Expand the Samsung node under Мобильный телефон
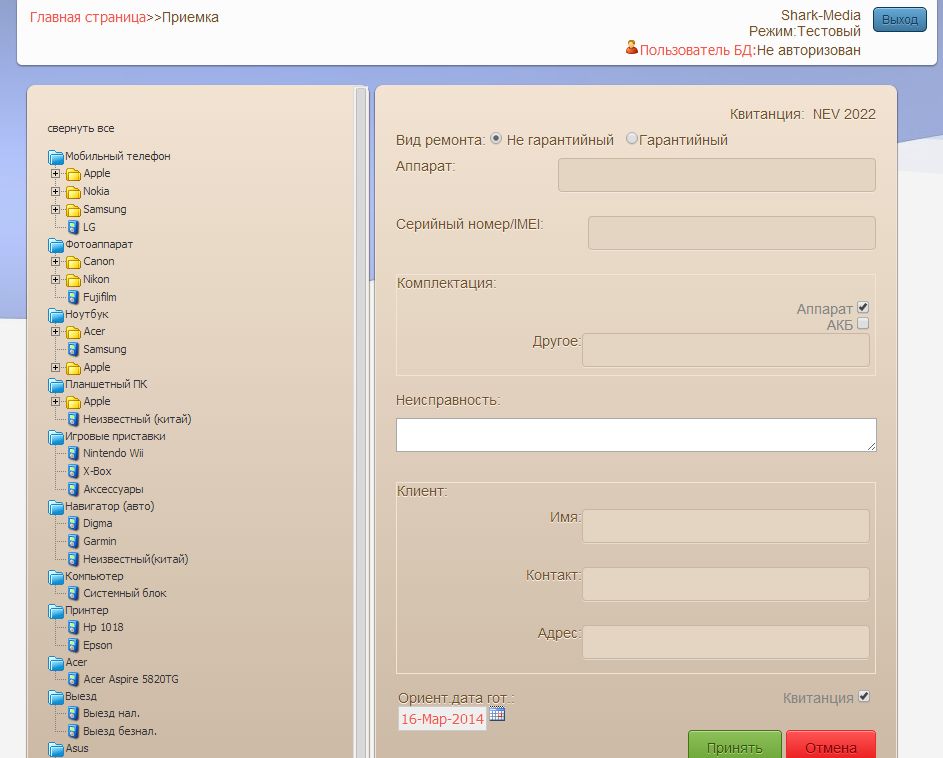Image resolution: width=943 pixels, height=758 pixels. [55, 209]
